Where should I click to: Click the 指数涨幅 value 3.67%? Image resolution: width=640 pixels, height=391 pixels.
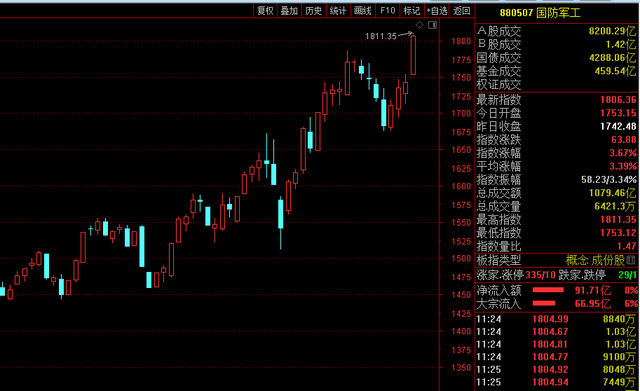(623, 153)
